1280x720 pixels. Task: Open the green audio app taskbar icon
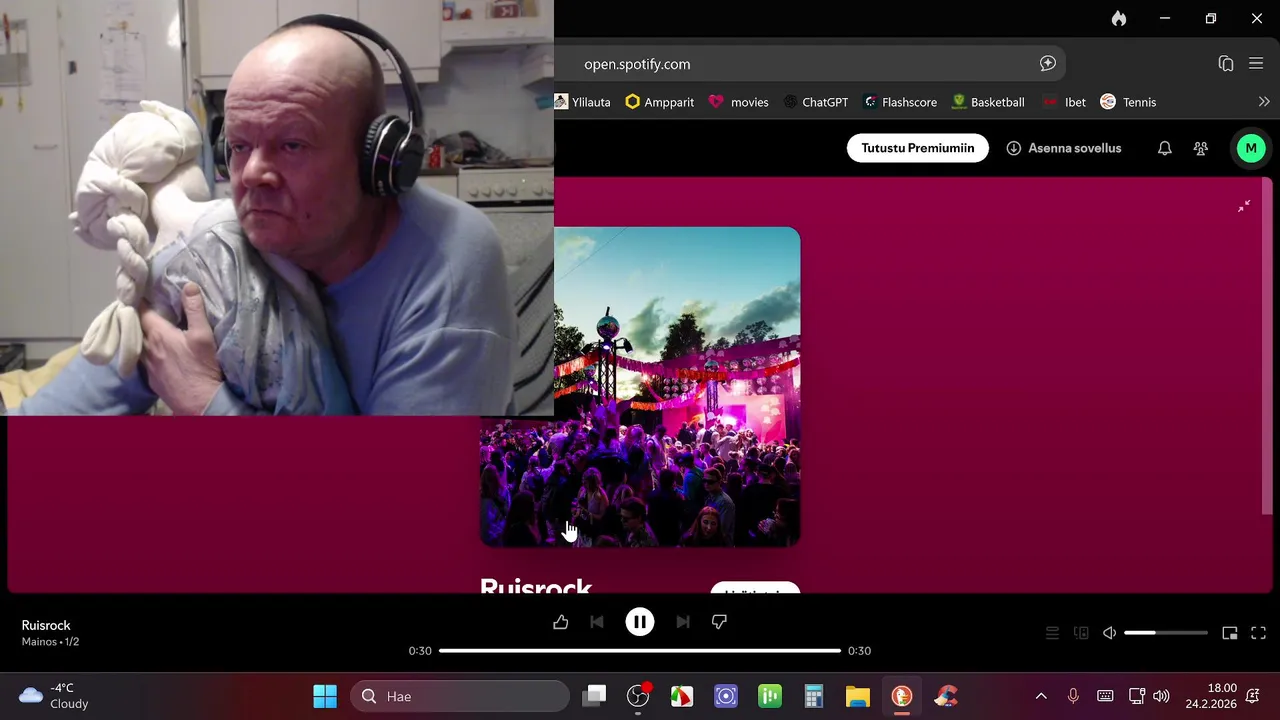[x=770, y=696]
